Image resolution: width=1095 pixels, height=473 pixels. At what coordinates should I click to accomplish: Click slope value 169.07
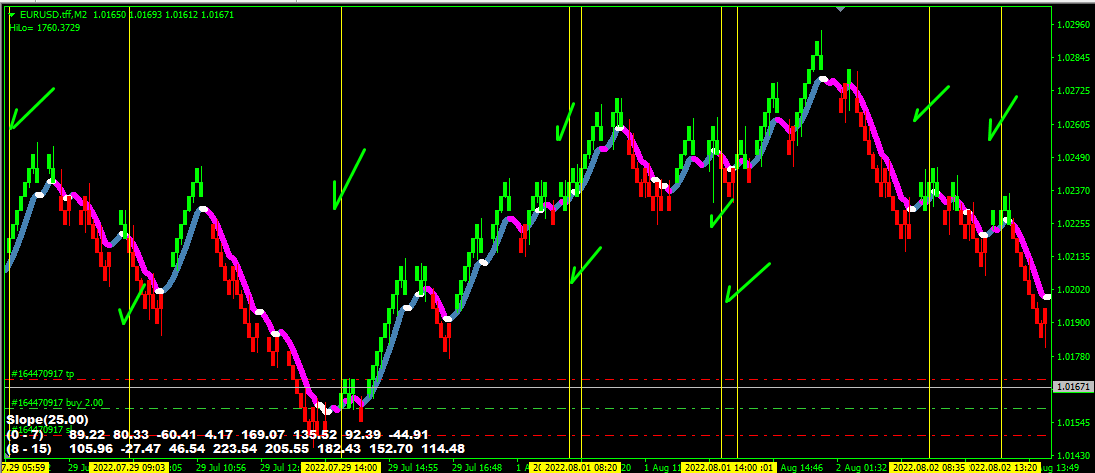pyautogui.click(x=263, y=435)
